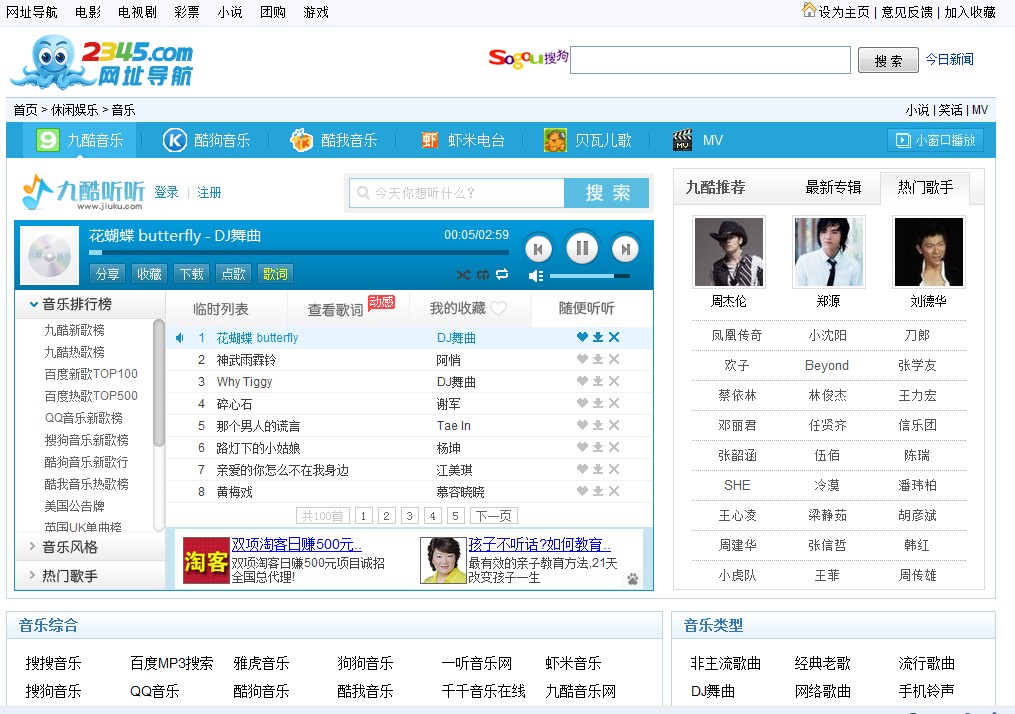Click the 小窗口播放 button
Image resolution: width=1015 pixels, height=714 pixels.
(x=935, y=140)
